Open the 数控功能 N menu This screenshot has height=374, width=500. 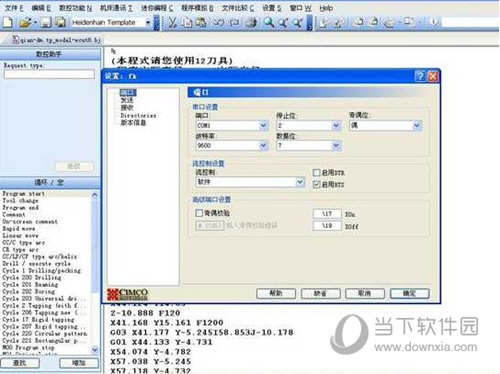pyautogui.click(x=75, y=8)
